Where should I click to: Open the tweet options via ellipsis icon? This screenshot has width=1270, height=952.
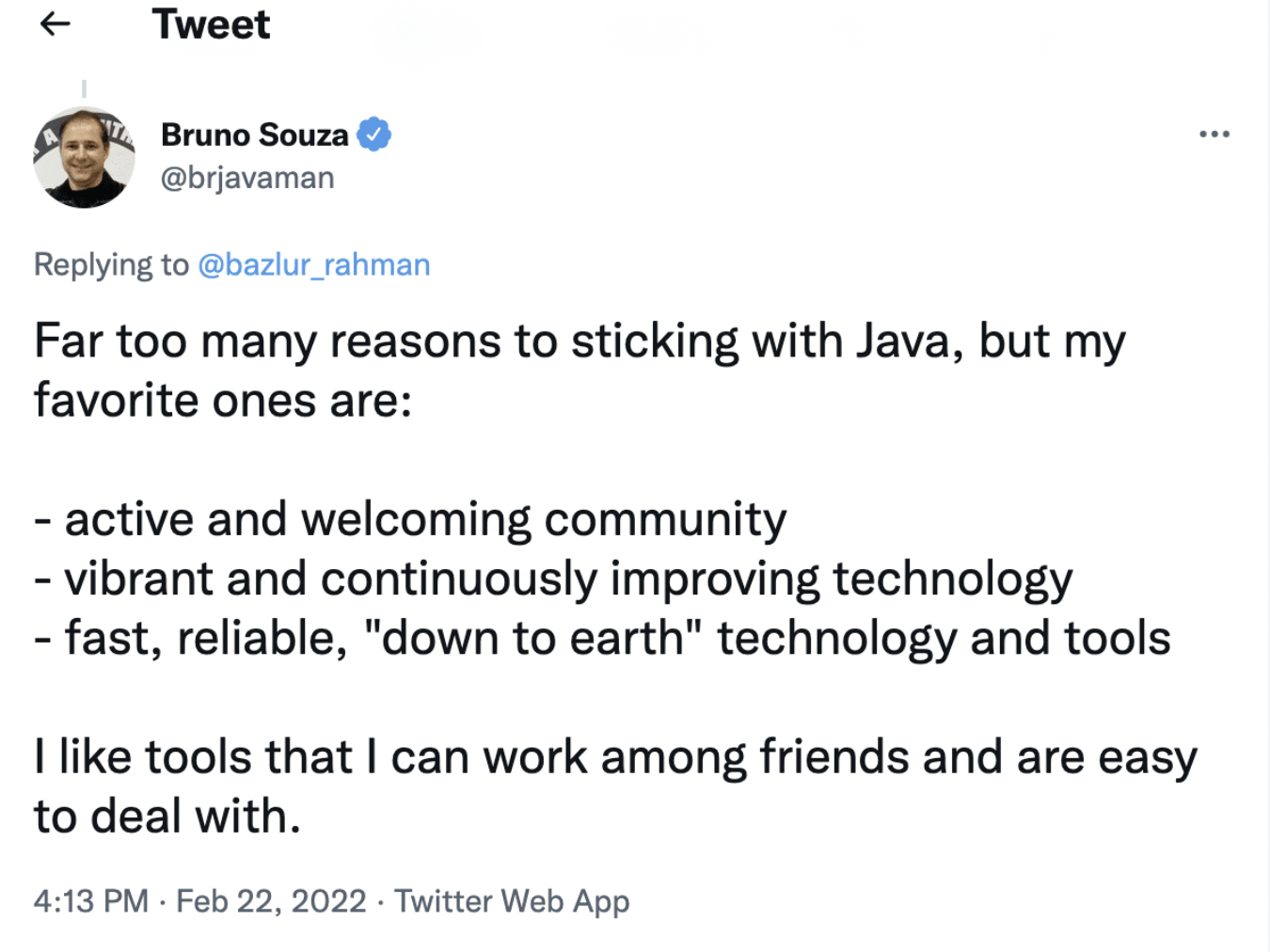(1214, 134)
